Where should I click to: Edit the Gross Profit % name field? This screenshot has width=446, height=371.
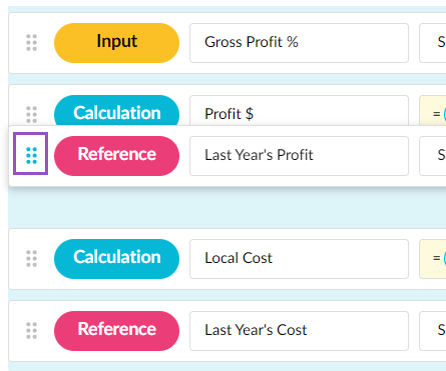pyautogui.click(x=299, y=43)
